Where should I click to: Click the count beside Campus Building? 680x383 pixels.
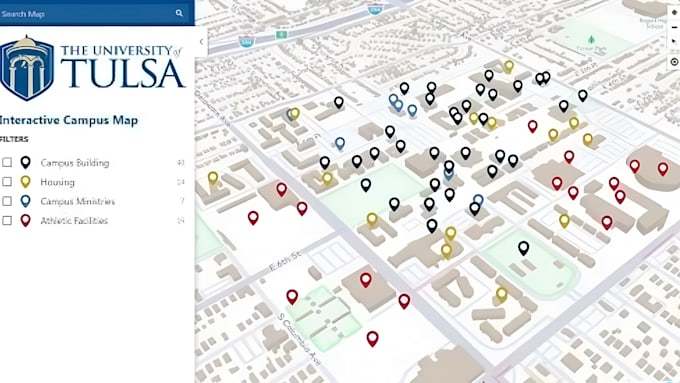tap(181, 163)
